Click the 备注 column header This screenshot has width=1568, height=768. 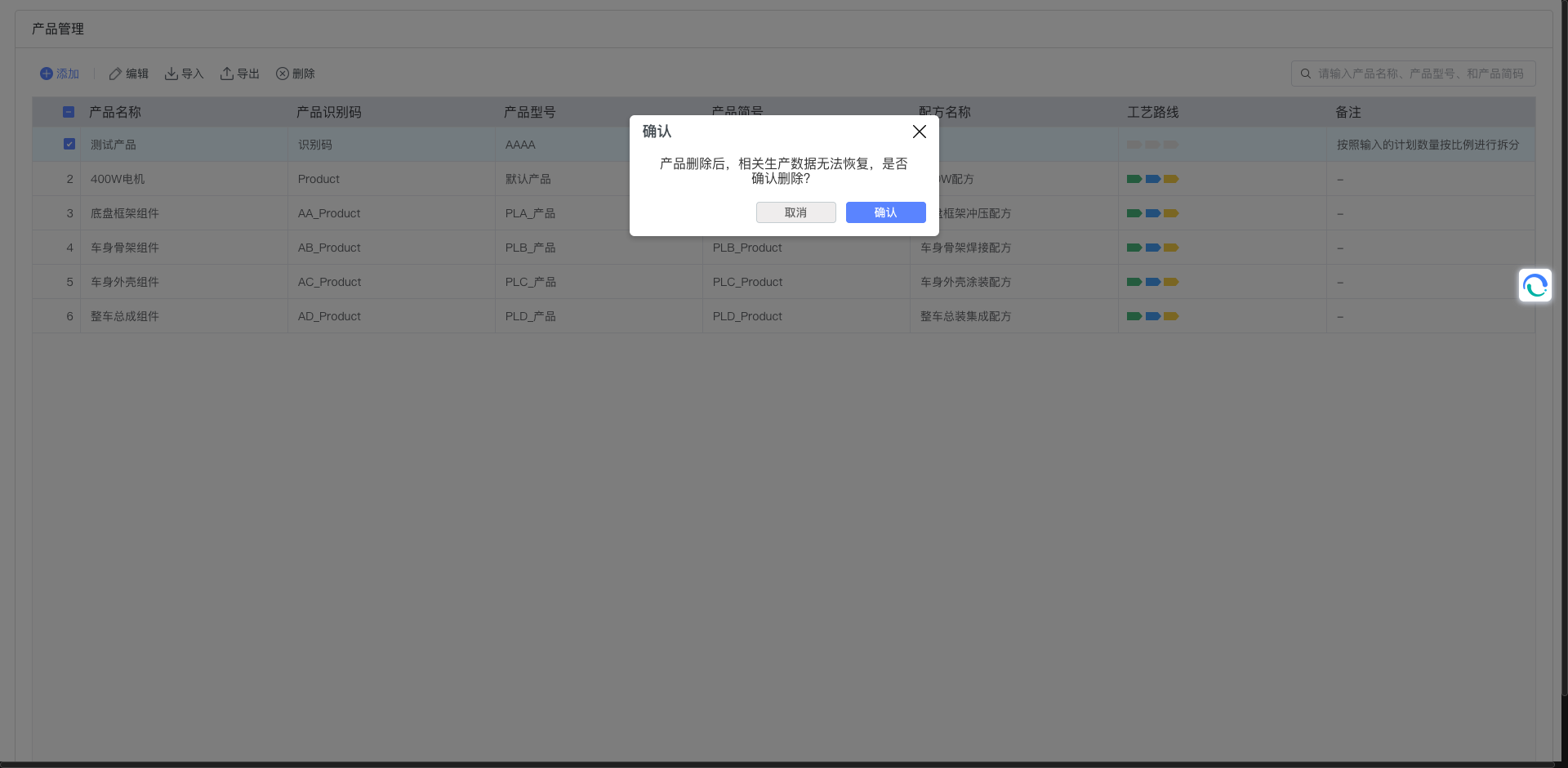tap(1347, 112)
